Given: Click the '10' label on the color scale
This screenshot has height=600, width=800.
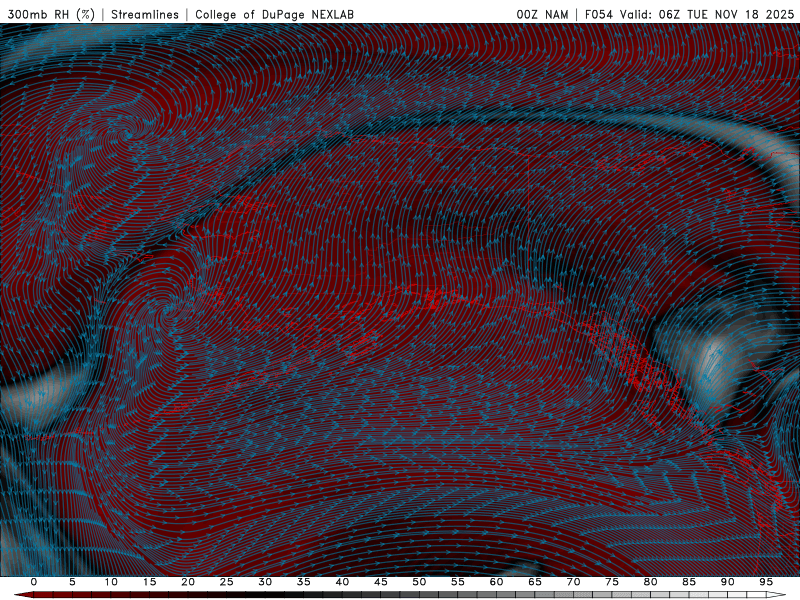Looking at the screenshot, I should click(111, 582).
